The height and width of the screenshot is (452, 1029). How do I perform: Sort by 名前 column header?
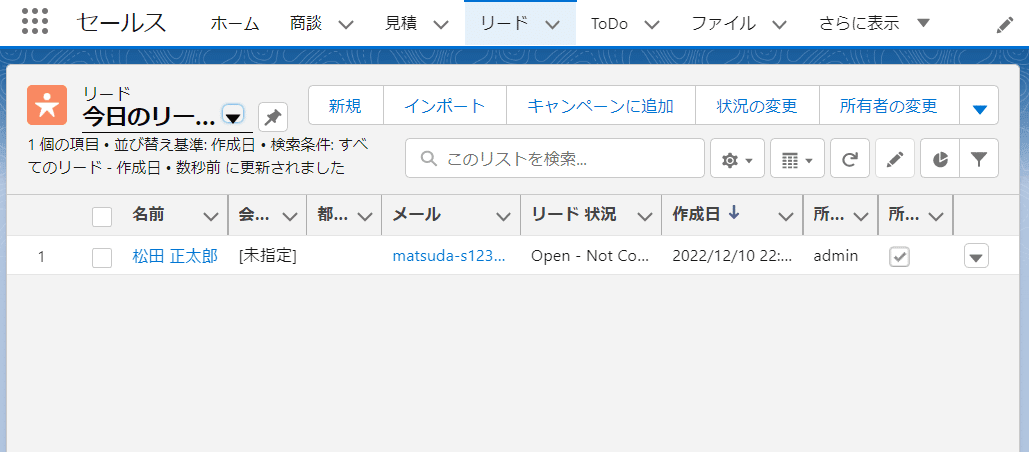point(148,214)
